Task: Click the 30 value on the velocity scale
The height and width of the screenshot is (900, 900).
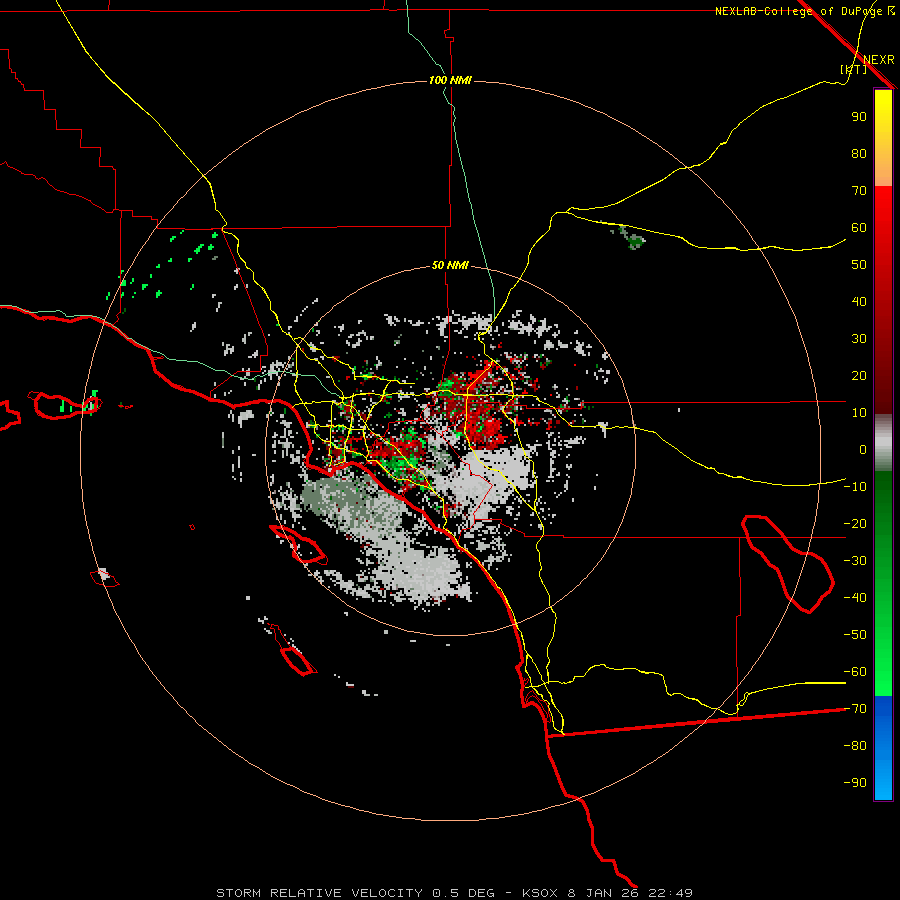Action: pyautogui.click(x=859, y=339)
